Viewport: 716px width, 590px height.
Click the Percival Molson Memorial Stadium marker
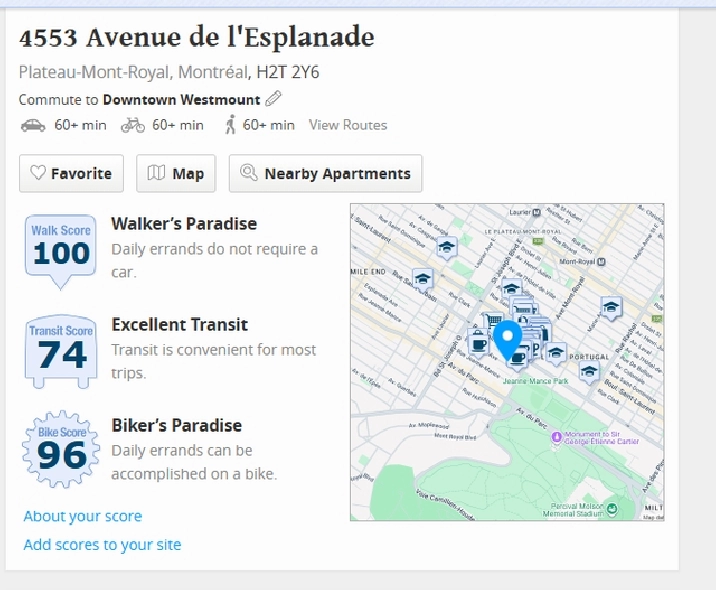[x=612, y=508]
